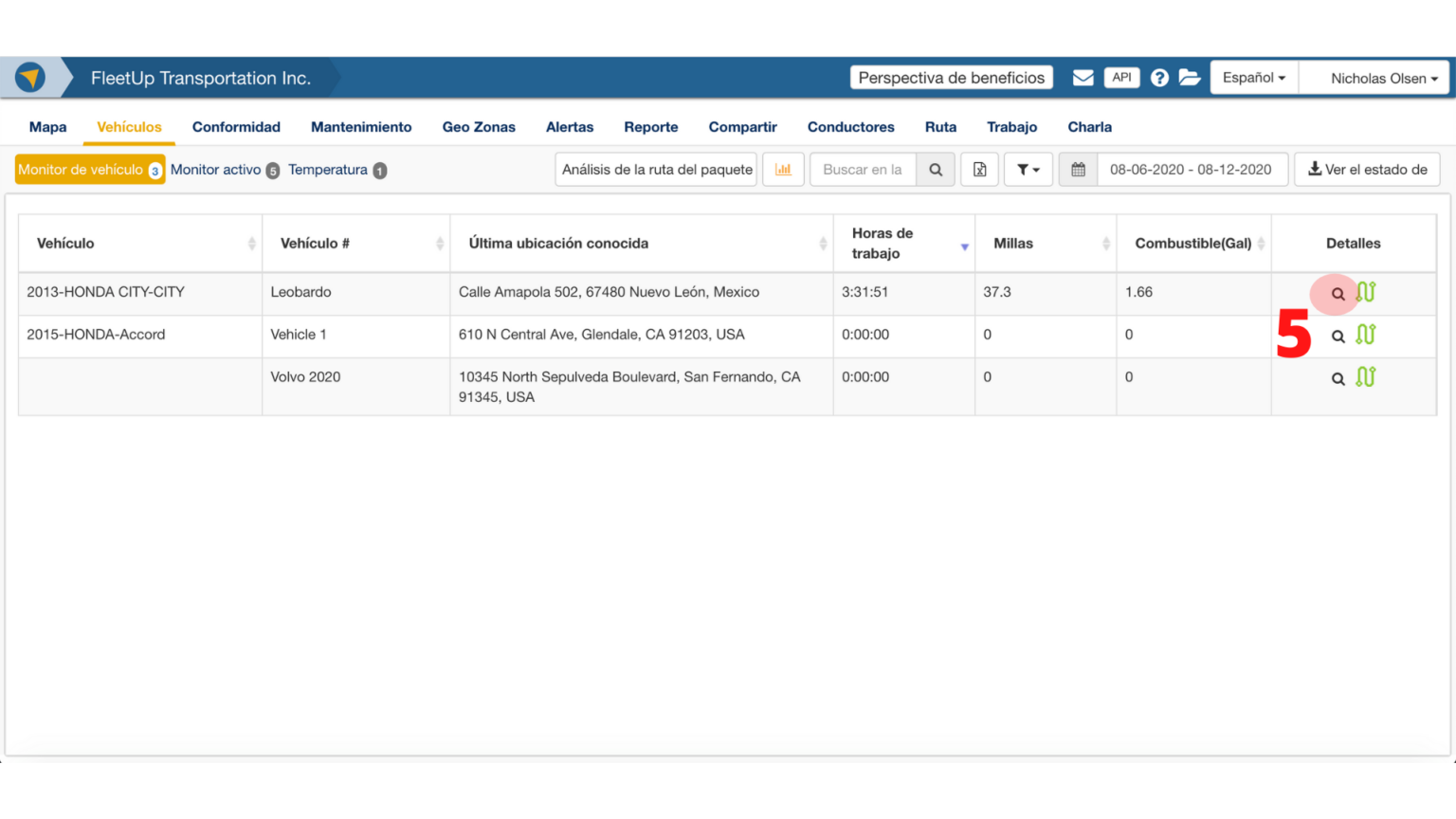The width and height of the screenshot is (1456, 819).
Task: Open the help question mark icon
Action: pyautogui.click(x=1159, y=78)
